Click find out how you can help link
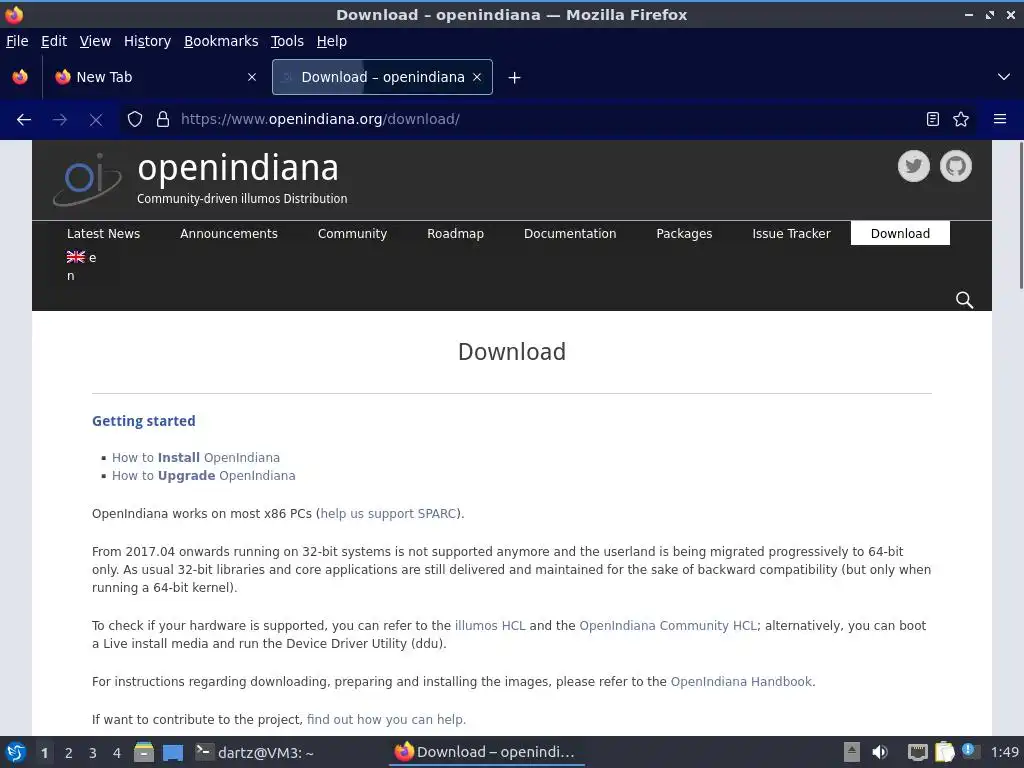Viewport: 1024px width, 768px height. [386, 719]
